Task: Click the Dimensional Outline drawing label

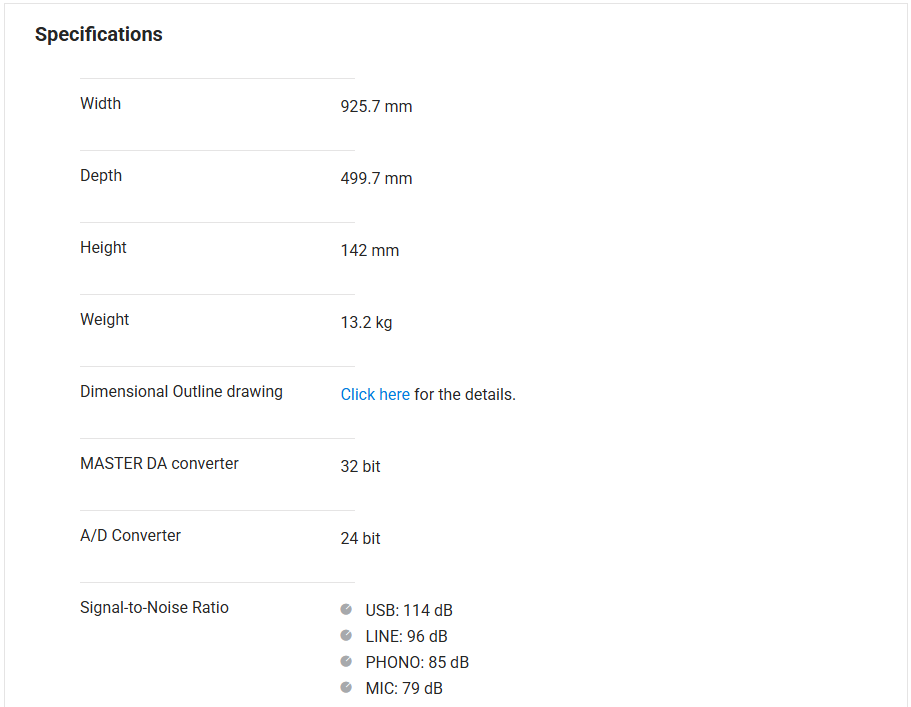Action: click(181, 391)
